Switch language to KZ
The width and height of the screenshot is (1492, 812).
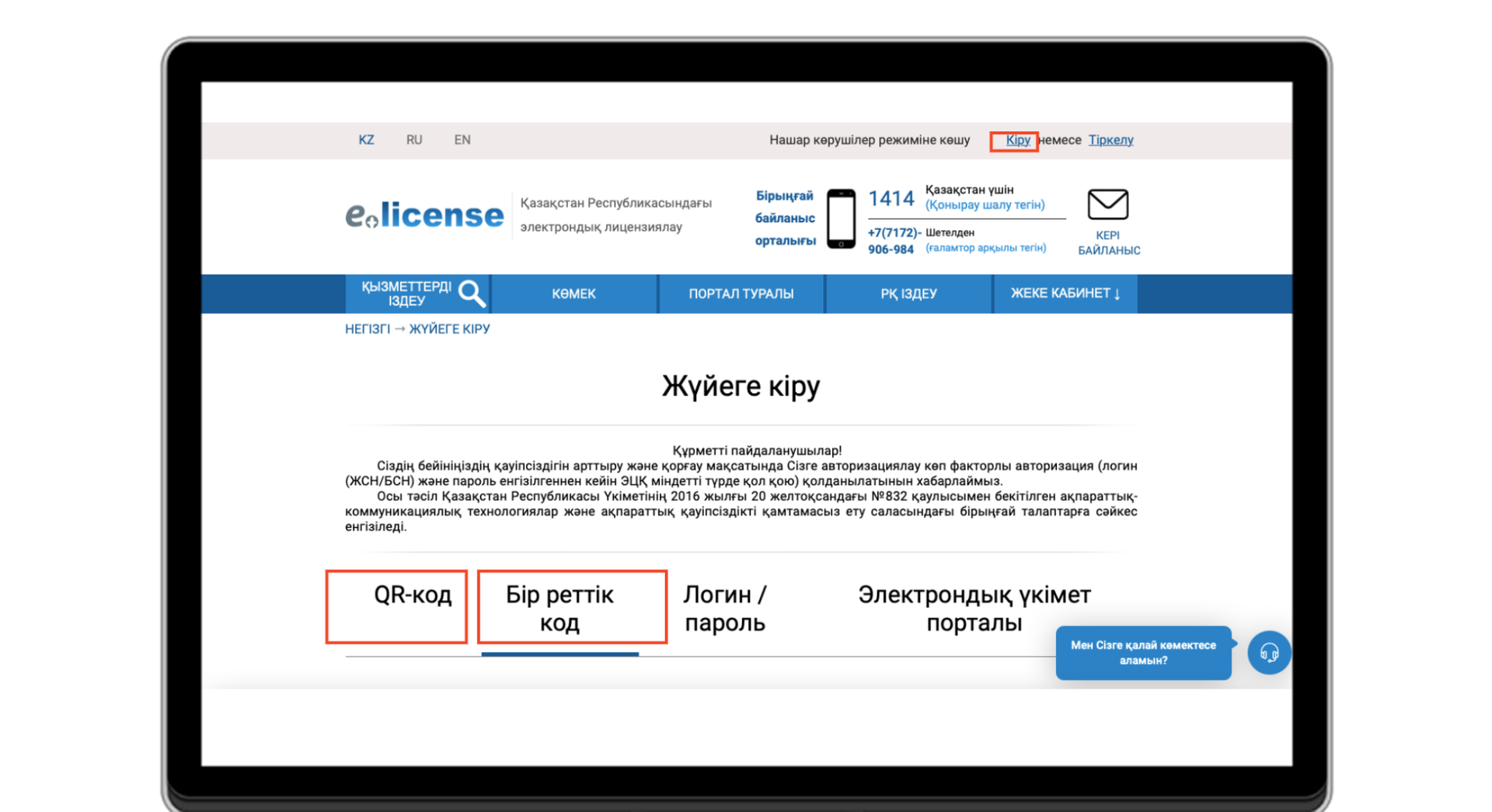[366, 140]
